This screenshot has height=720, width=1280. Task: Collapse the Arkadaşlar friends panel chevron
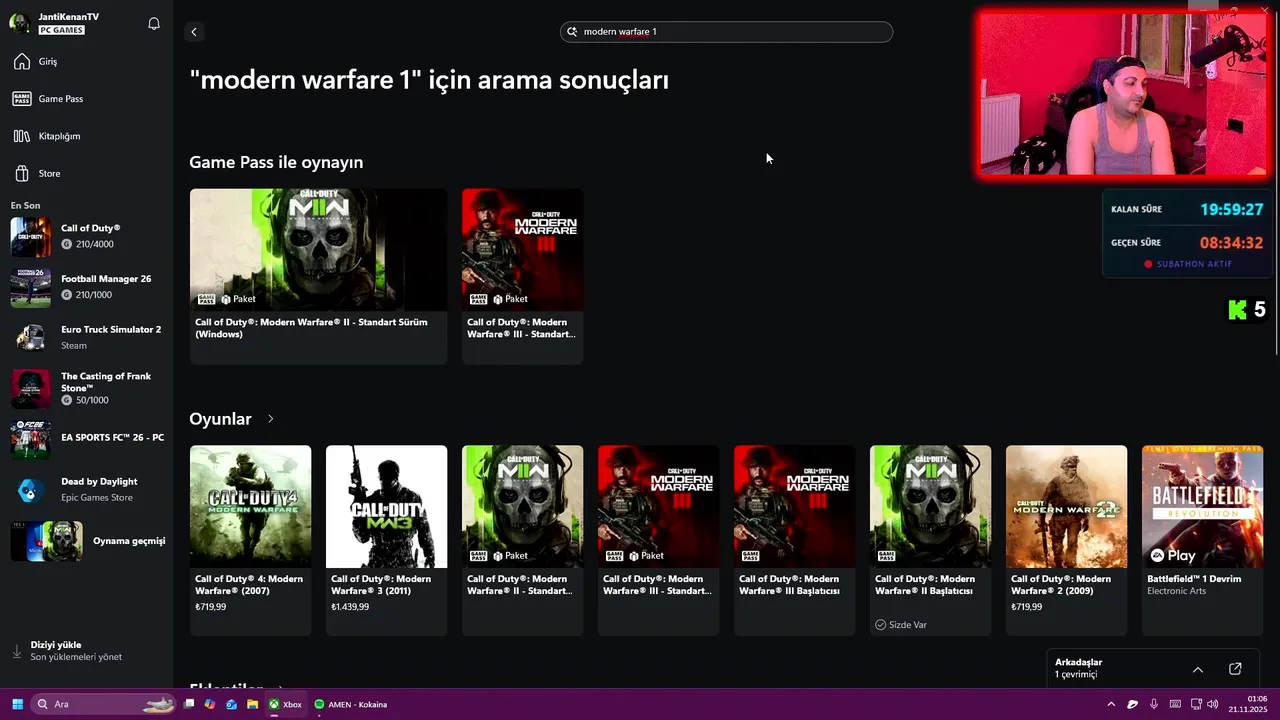point(1197,669)
